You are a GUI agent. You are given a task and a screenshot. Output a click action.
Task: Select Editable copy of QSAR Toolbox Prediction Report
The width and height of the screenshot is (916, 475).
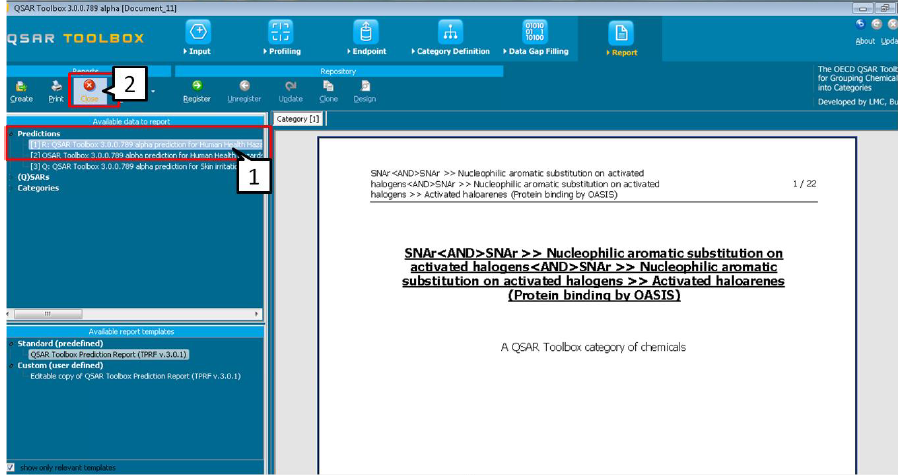pos(135,376)
